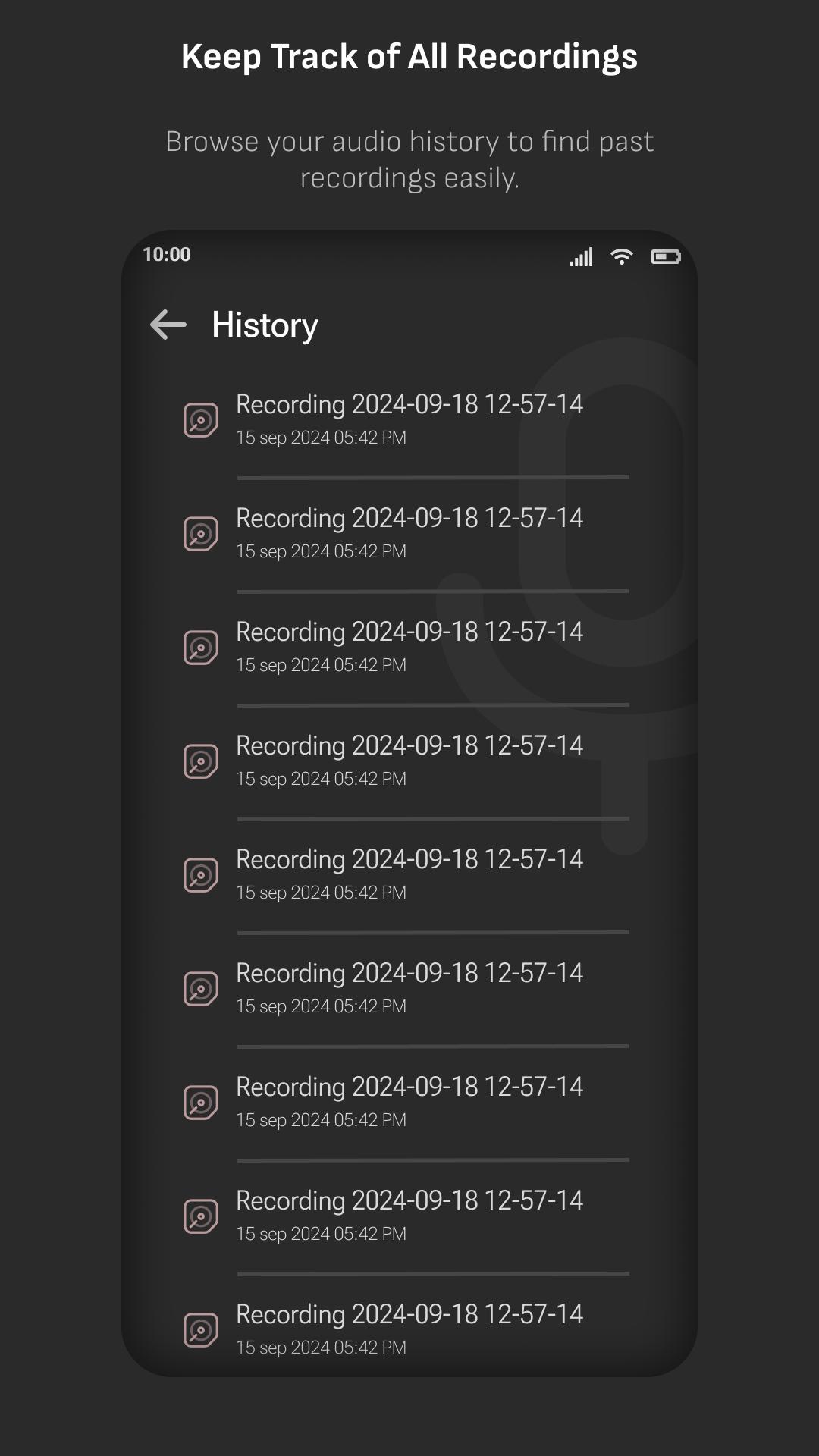Open the first recording title in list
Image resolution: width=819 pixels, height=1456 pixels.
(x=409, y=405)
